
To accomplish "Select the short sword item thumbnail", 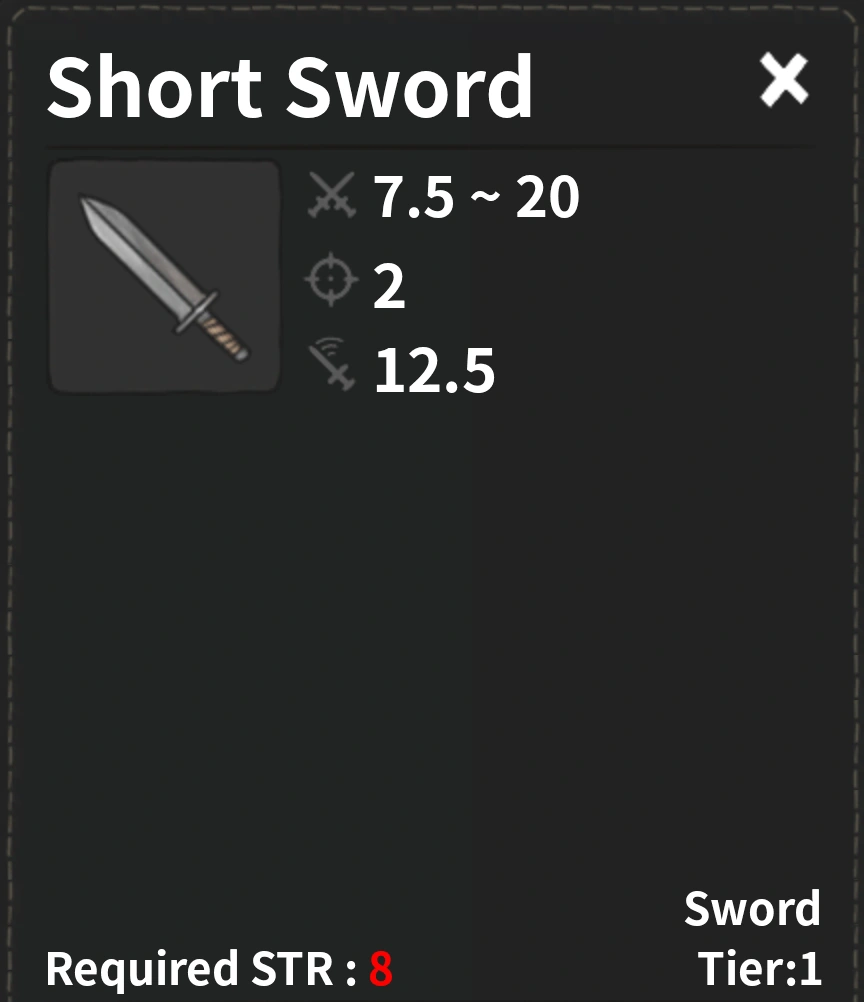I will tap(165, 276).
